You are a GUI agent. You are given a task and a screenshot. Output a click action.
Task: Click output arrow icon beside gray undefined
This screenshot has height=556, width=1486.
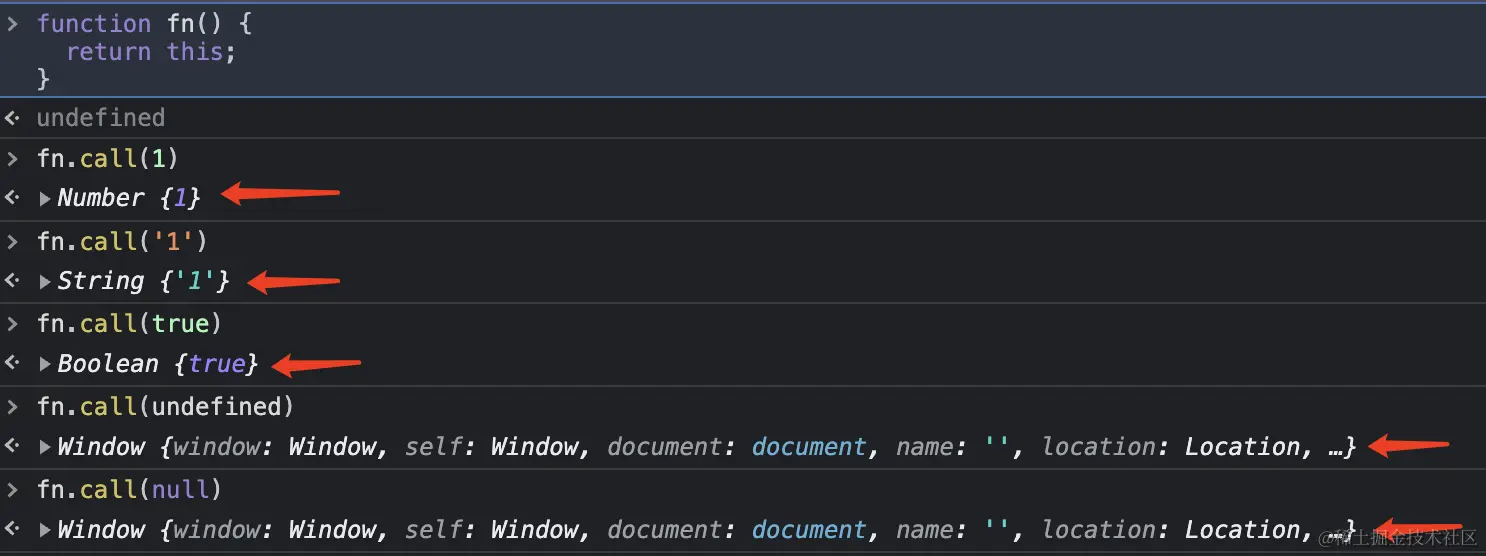pyautogui.click(x=12, y=118)
